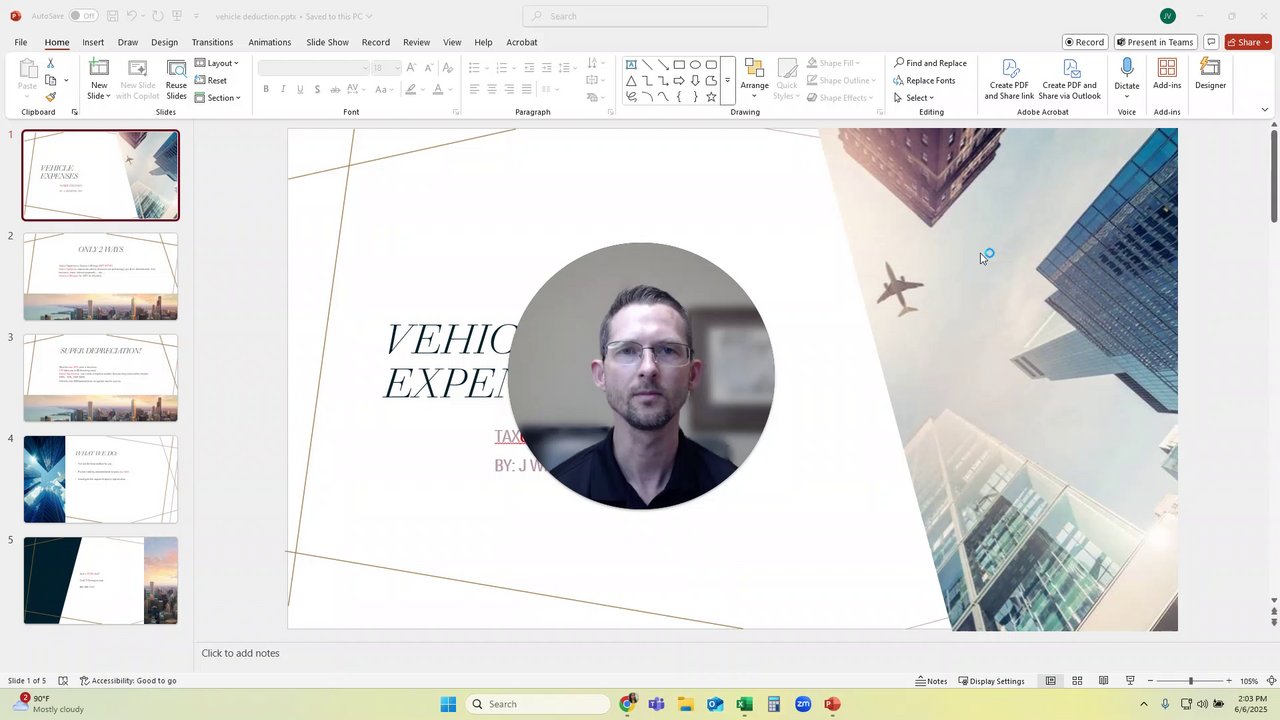The width and height of the screenshot is (1280, 720).
Task: Click the Reset slide button
Action: (211, 80)
